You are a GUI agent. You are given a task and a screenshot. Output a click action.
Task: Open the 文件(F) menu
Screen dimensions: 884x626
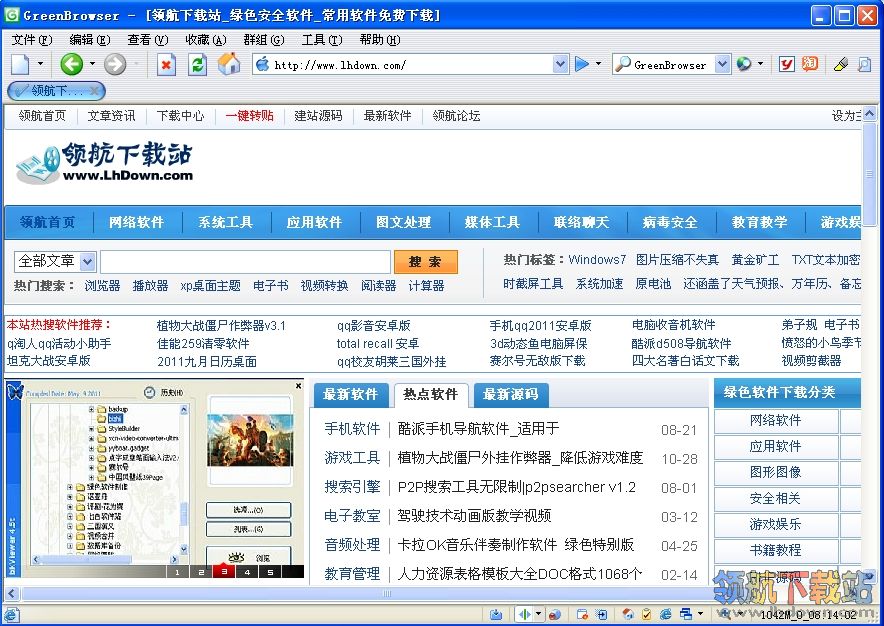(32, 40)
